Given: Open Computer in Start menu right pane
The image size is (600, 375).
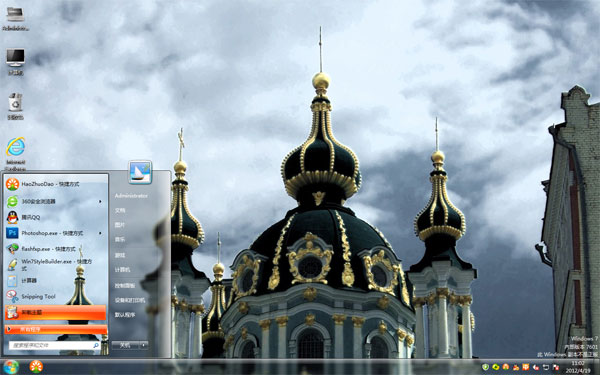Looking at the screenshot, I should (122, 270).
